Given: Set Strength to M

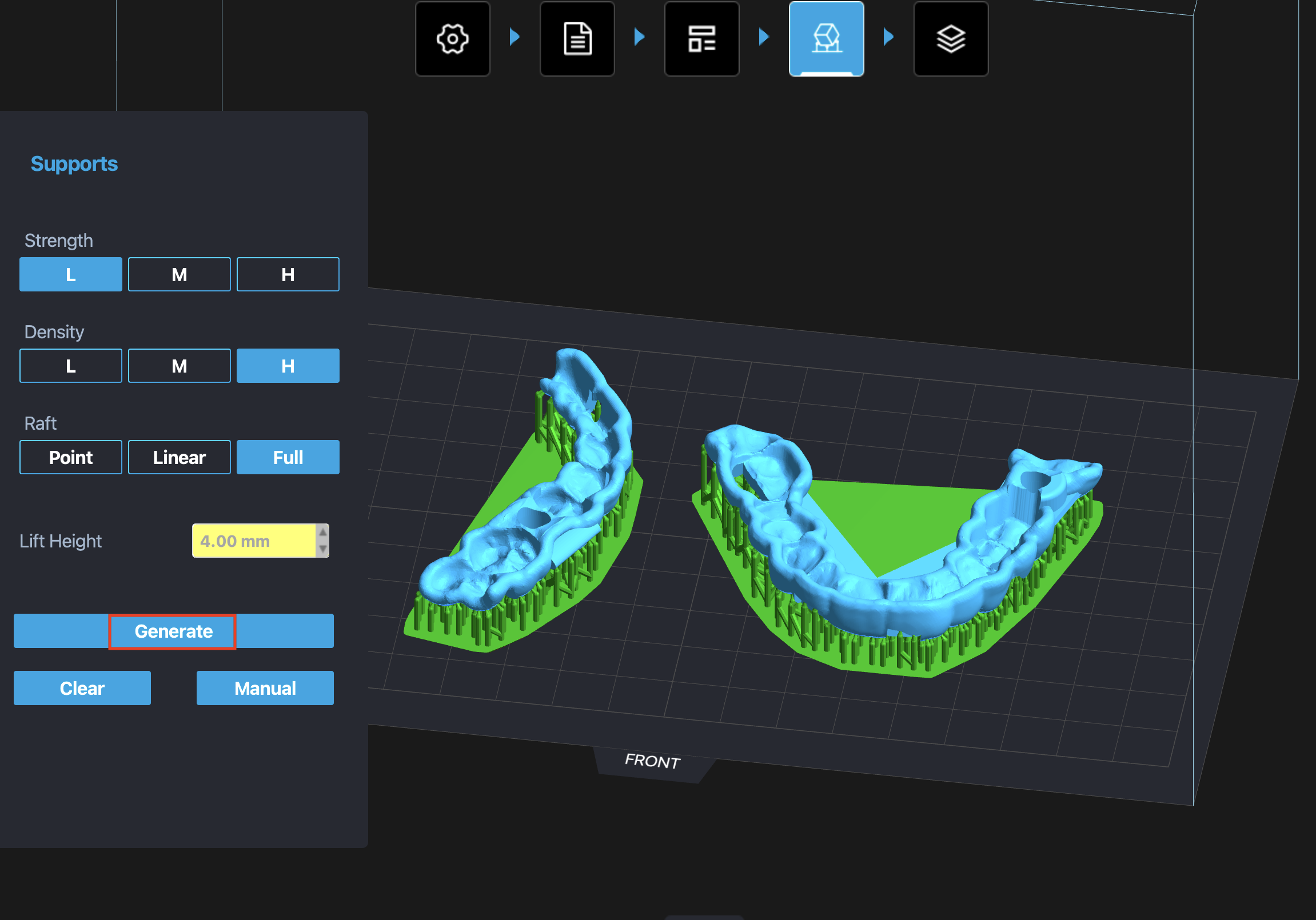Looking at the screenshot, I should point(179,274).
